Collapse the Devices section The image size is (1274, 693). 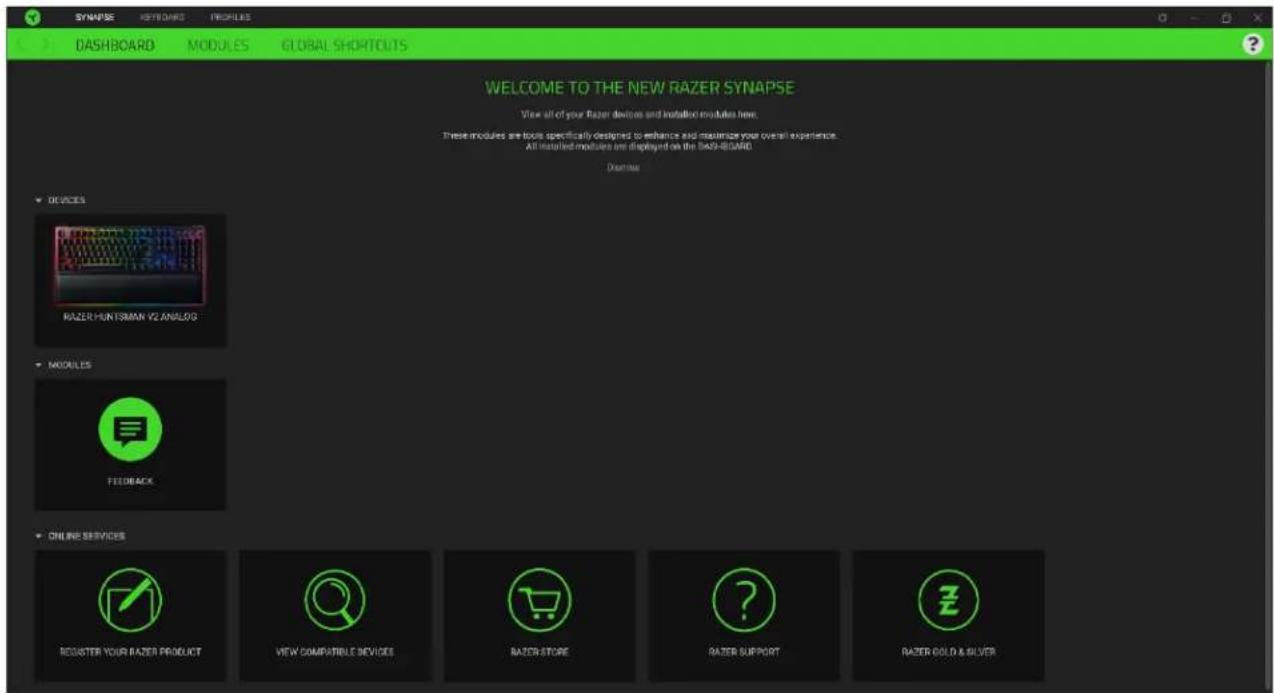(x=39, y=200)
